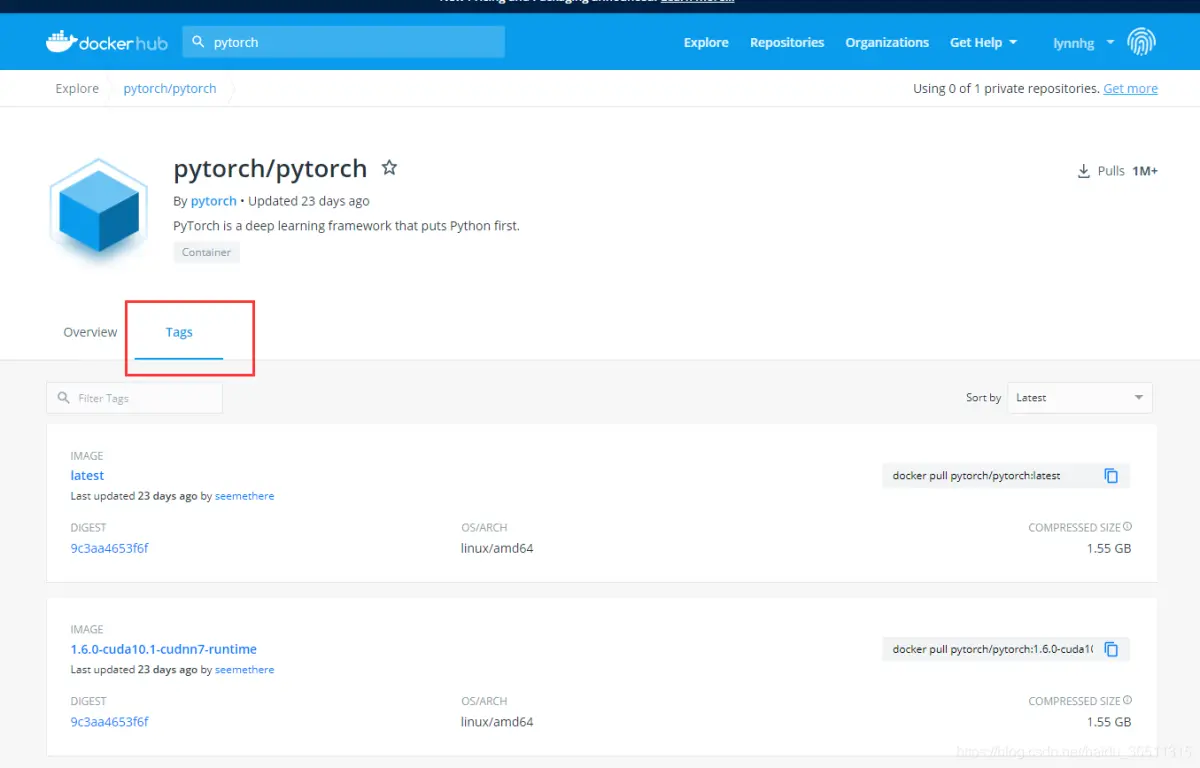
Task: Click the Get more link
Action: [1130, 88]
